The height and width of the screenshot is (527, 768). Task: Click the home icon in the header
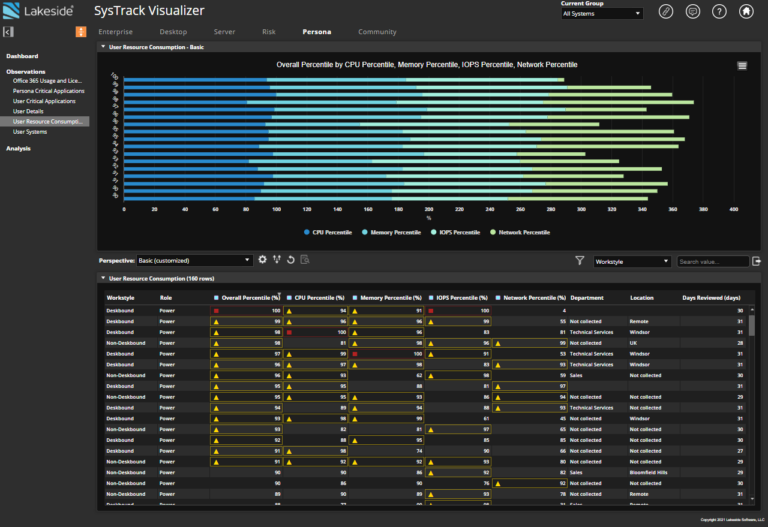(x=746, y=12)
